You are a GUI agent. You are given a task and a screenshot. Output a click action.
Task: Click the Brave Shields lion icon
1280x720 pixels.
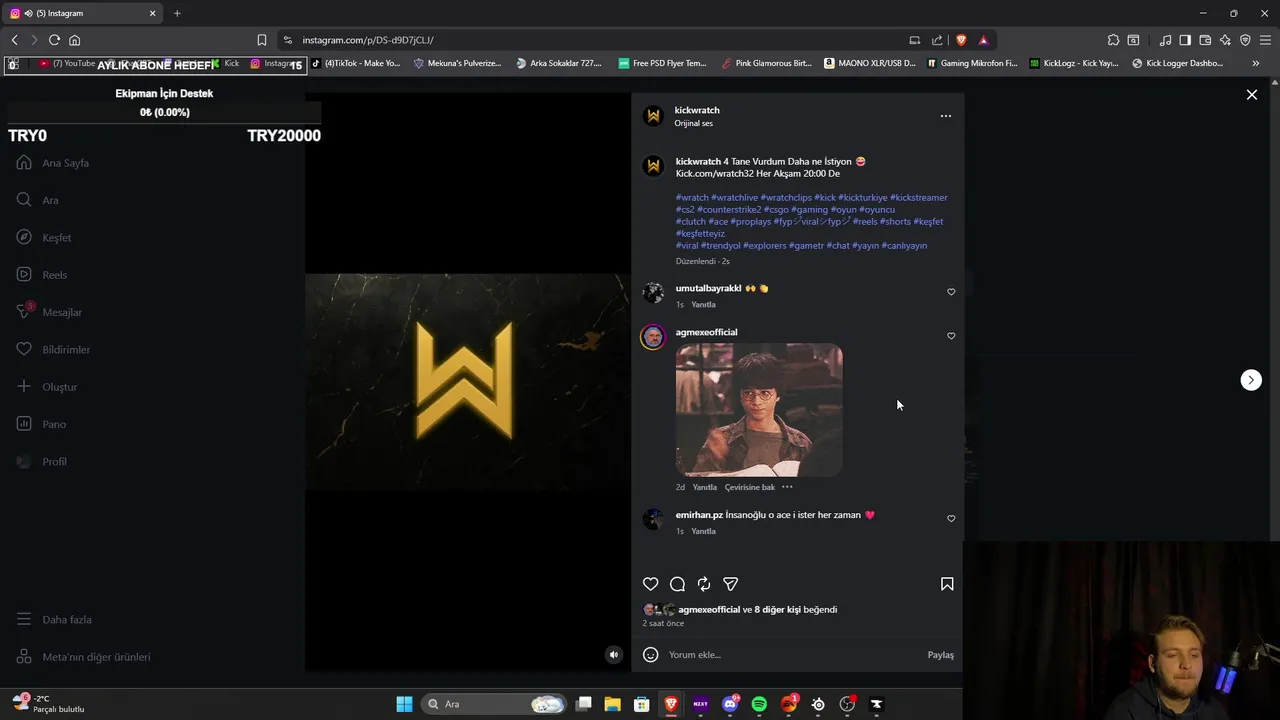point(962,40)
